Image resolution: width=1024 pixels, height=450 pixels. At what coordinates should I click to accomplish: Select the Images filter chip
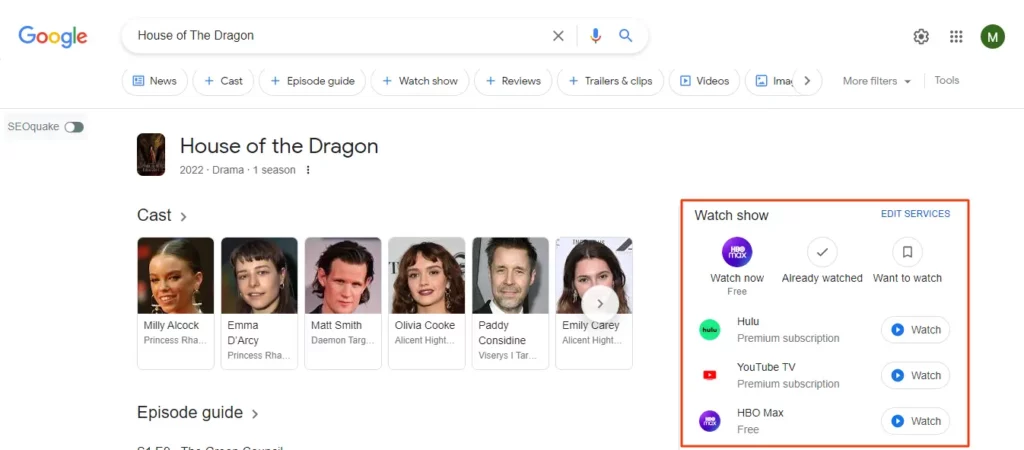tap(772, 81)
